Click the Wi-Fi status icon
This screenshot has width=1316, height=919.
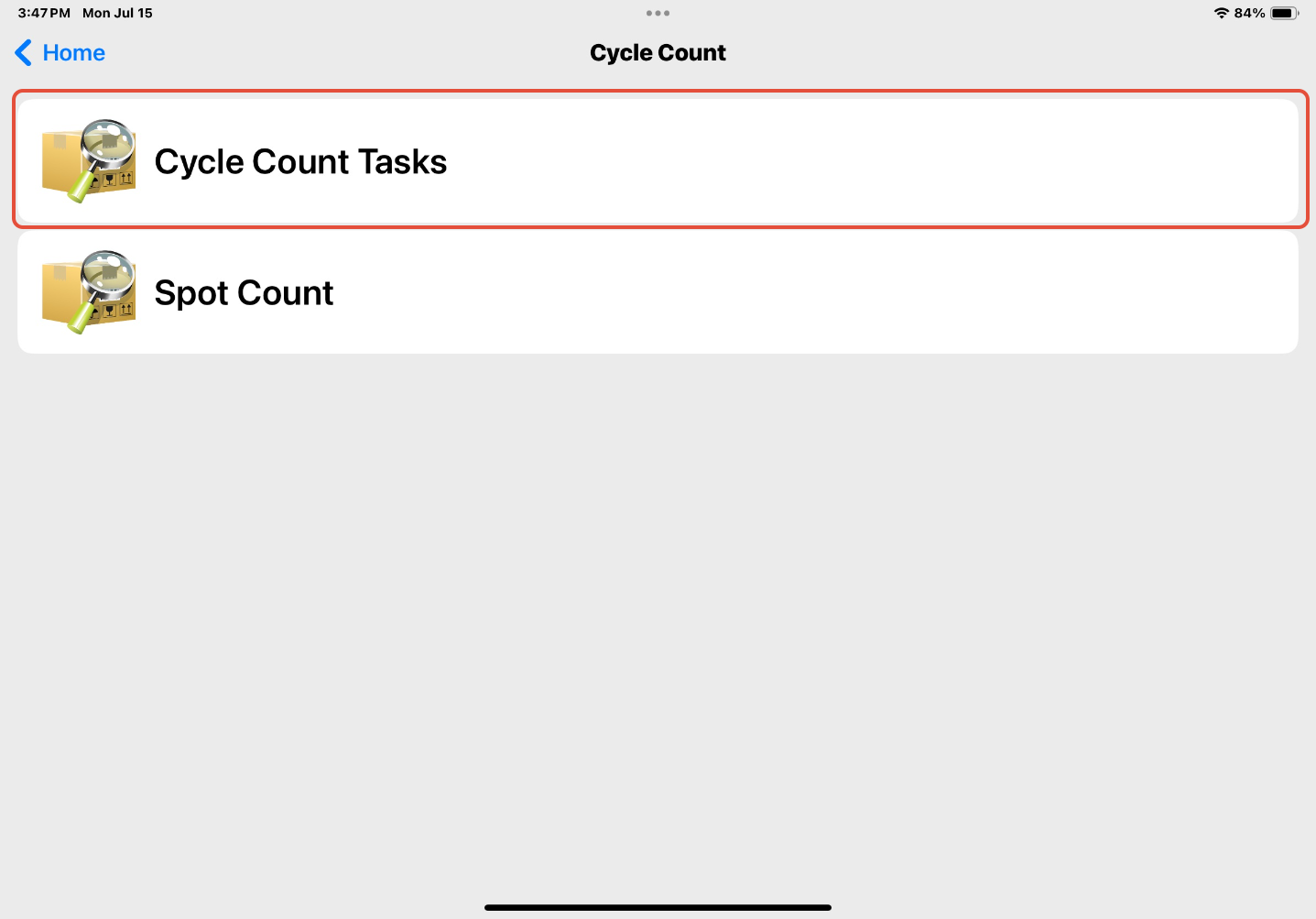click(1221, 13)
